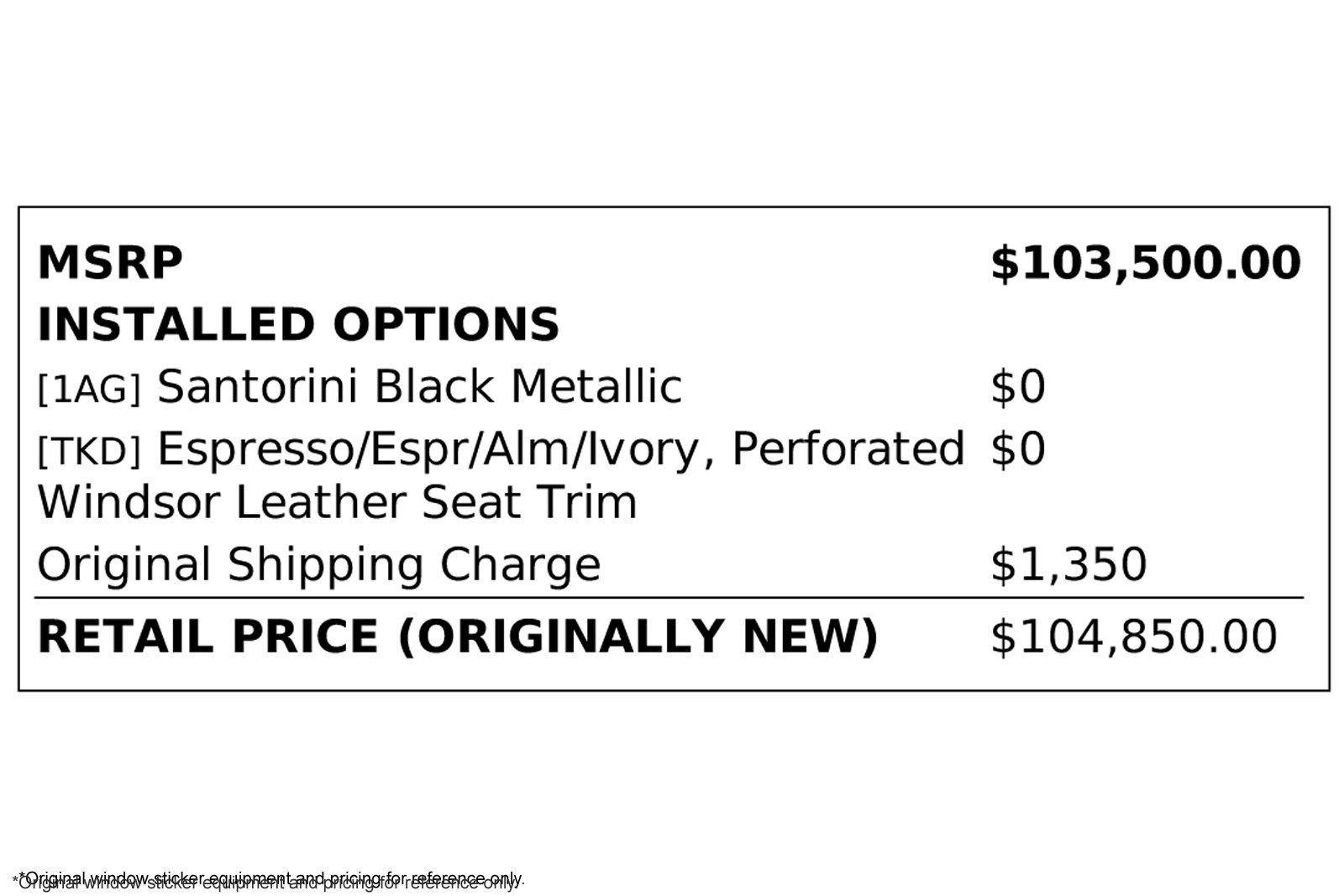Click the divider line above Retail Price

click(x=669, y=598)
